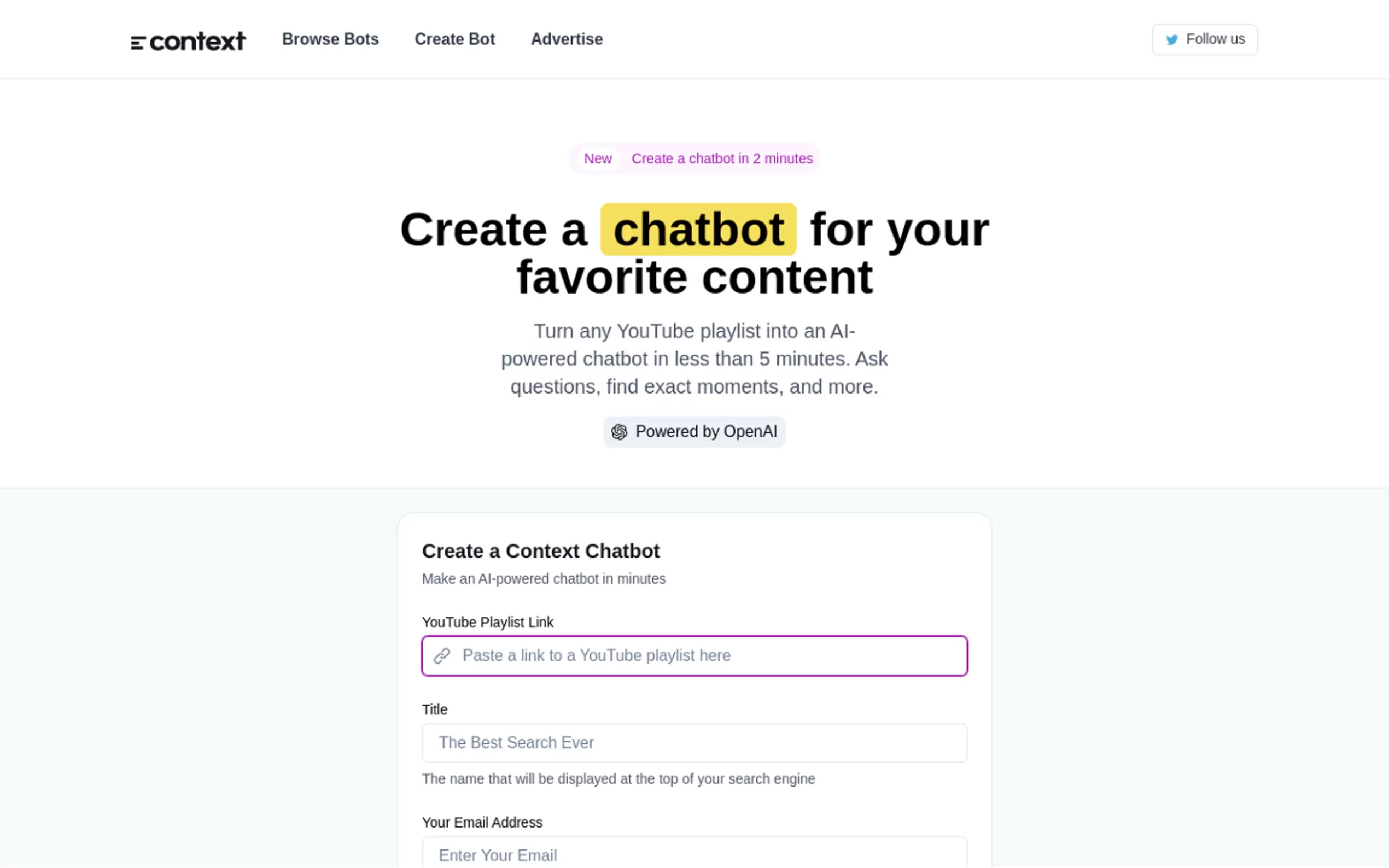
Task: Click the helper text below the Title field
Action: (x=618, y=779)
